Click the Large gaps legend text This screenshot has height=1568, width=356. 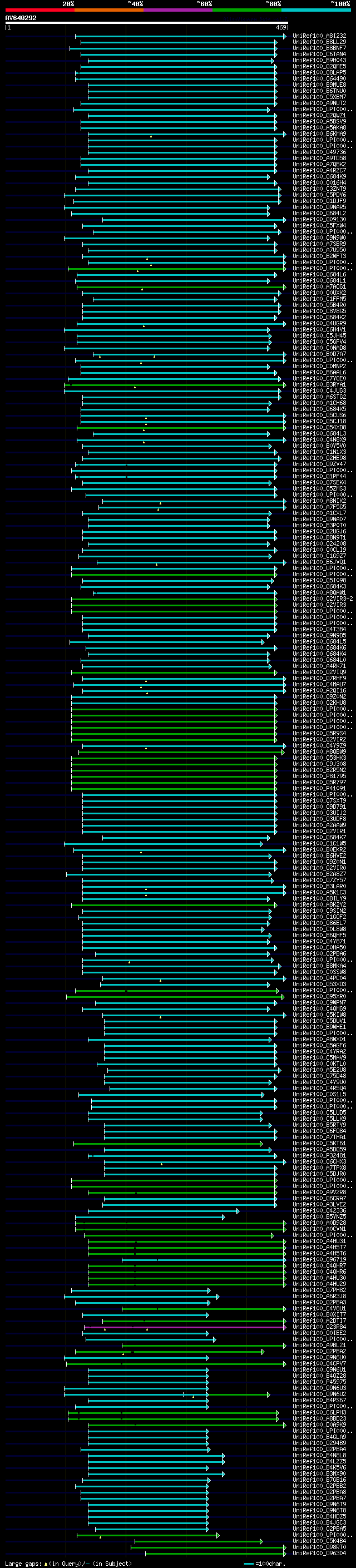click(x=68, y=1563)
